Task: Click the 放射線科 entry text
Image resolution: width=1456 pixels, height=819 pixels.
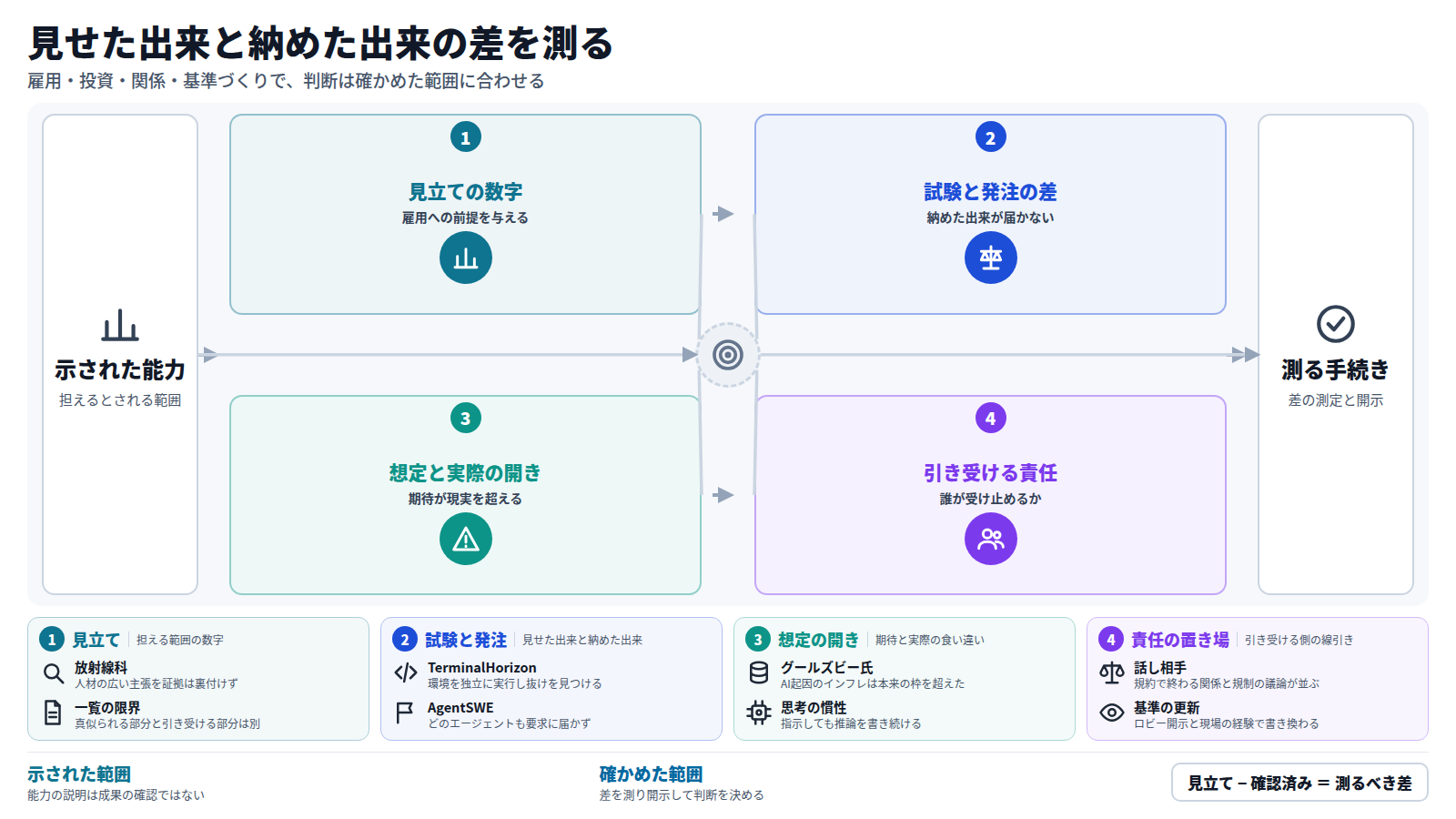Action: click(101, 668)
